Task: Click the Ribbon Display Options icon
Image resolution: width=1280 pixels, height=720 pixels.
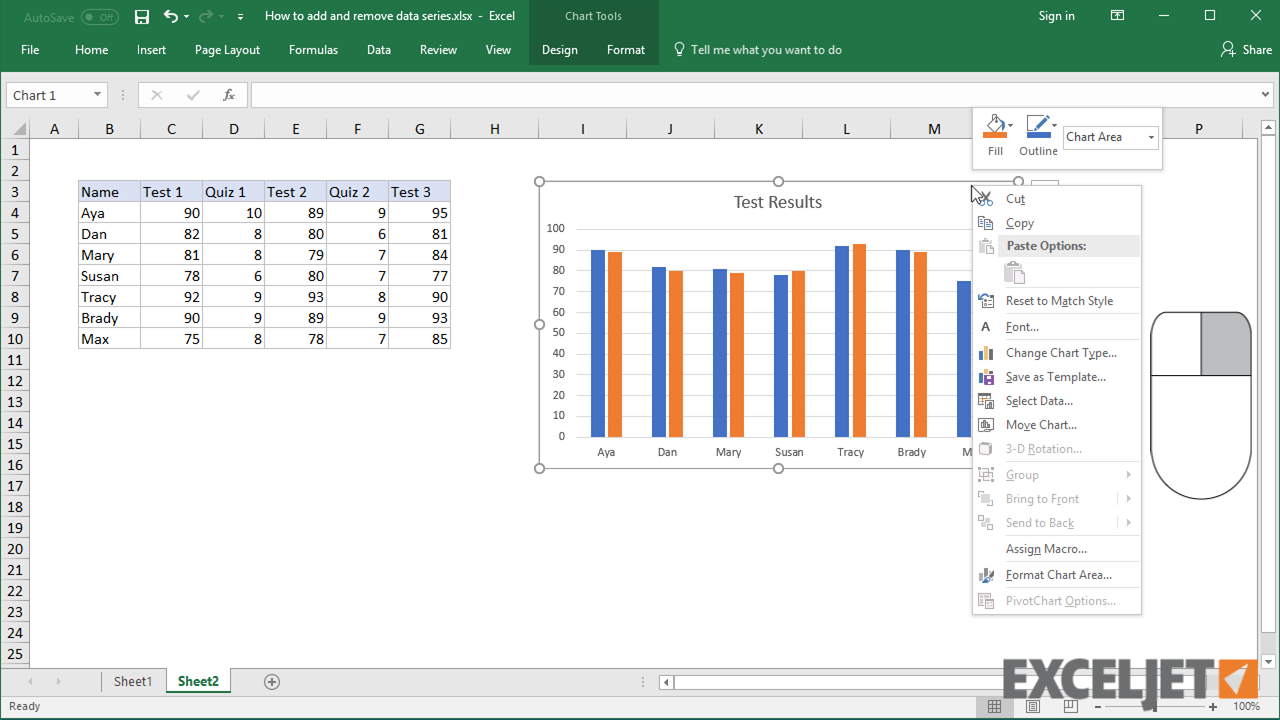Action: pyautogui.click(x=1117, y=16)
